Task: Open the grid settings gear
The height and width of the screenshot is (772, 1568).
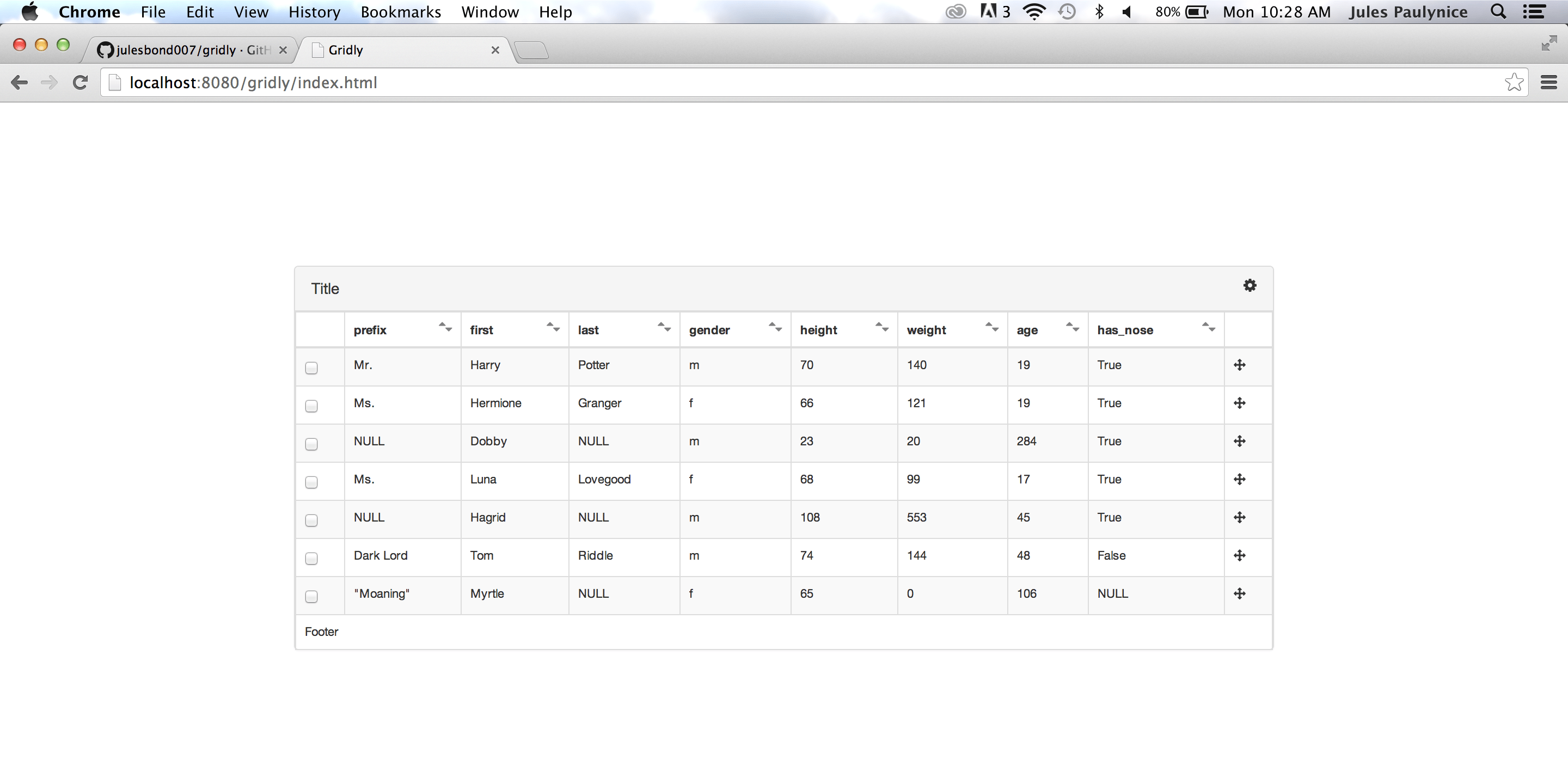Action: pos(1250,285)
